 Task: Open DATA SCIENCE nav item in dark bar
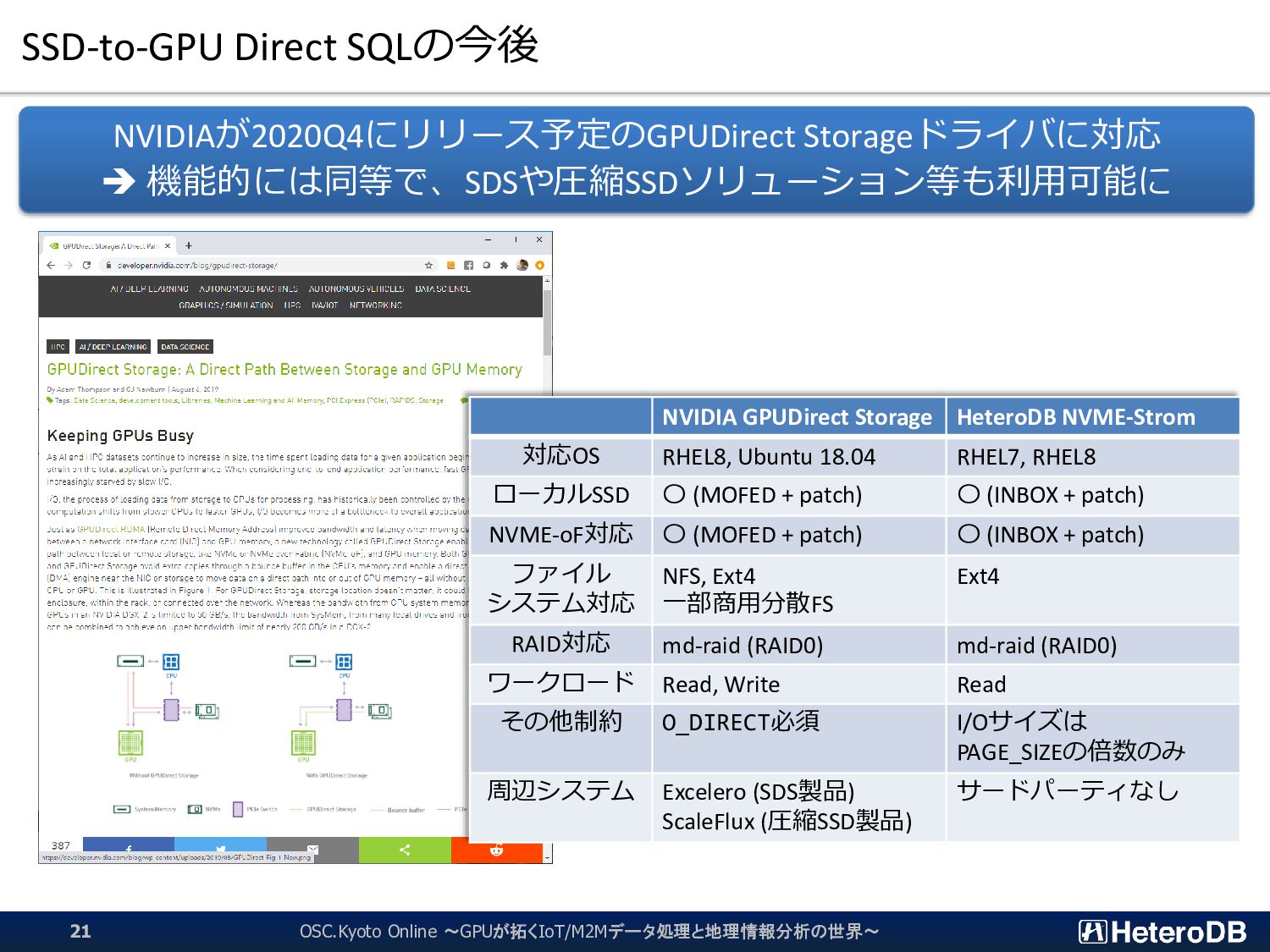click(442, 289)
